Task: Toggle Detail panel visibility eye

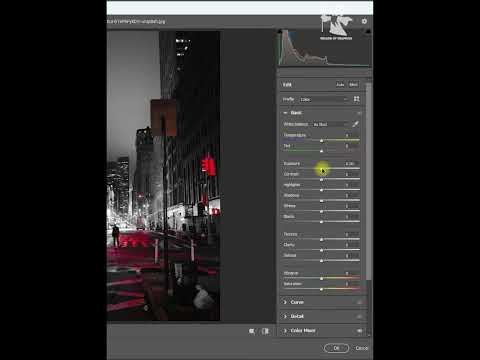Action: click(x=359, y=316)
